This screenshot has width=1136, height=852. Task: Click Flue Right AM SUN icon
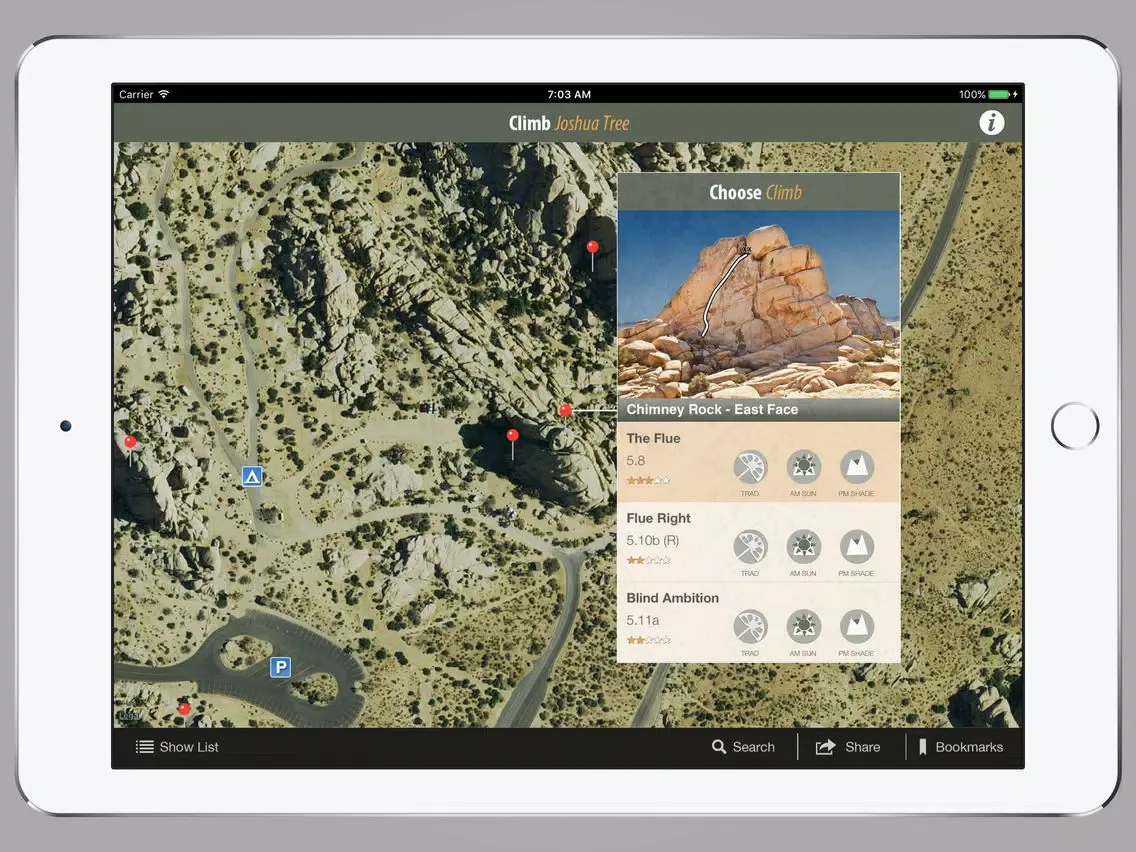803,547
